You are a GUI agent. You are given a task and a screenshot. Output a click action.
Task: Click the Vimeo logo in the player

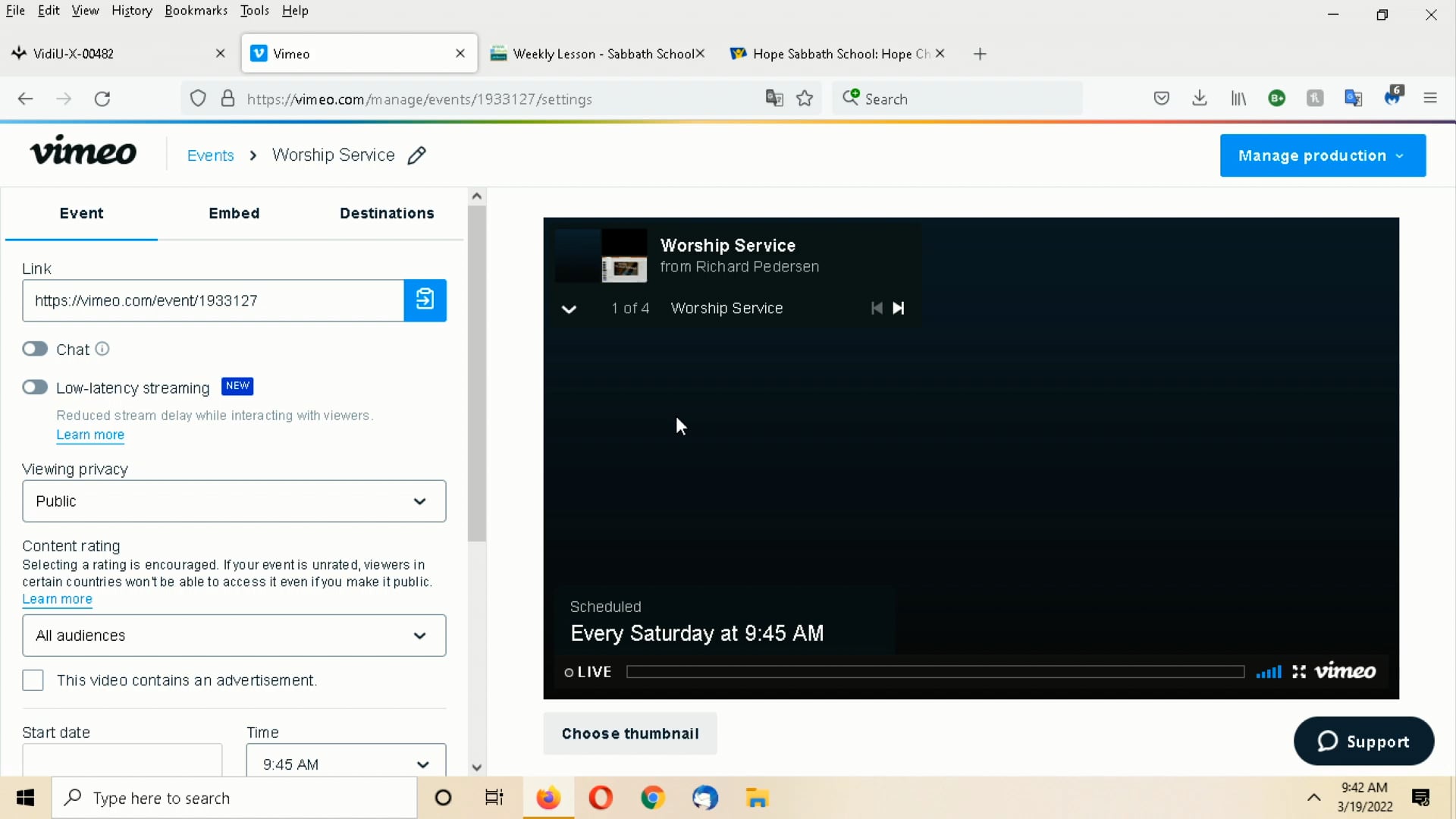(x=1345, y=671)
